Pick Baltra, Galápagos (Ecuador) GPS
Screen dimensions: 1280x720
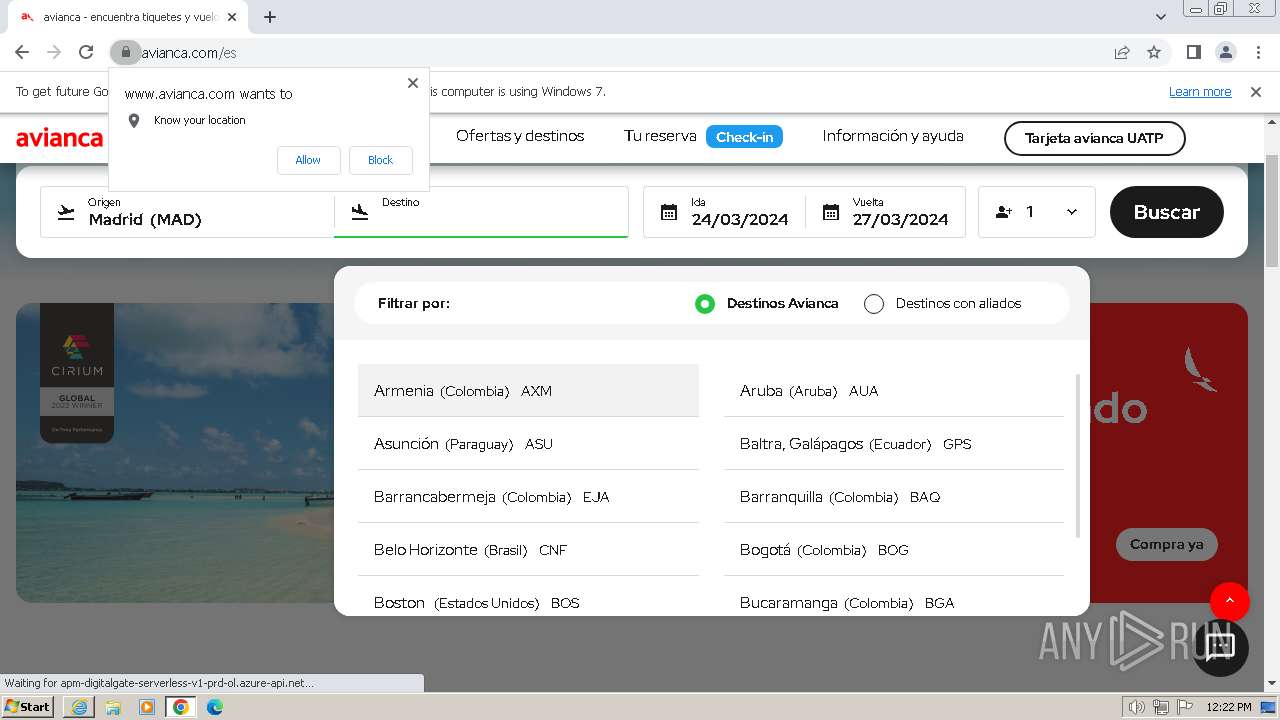pos(894,444)
